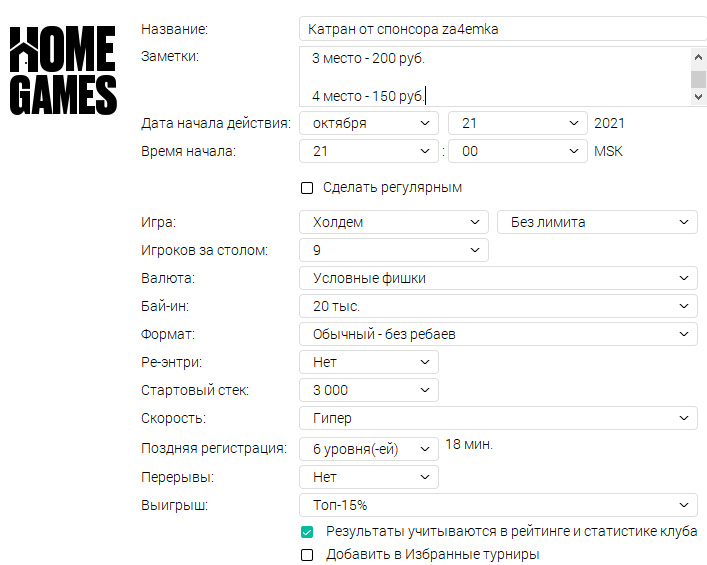
Task: Click the MSK timezone label
Action: coord(608,151)
